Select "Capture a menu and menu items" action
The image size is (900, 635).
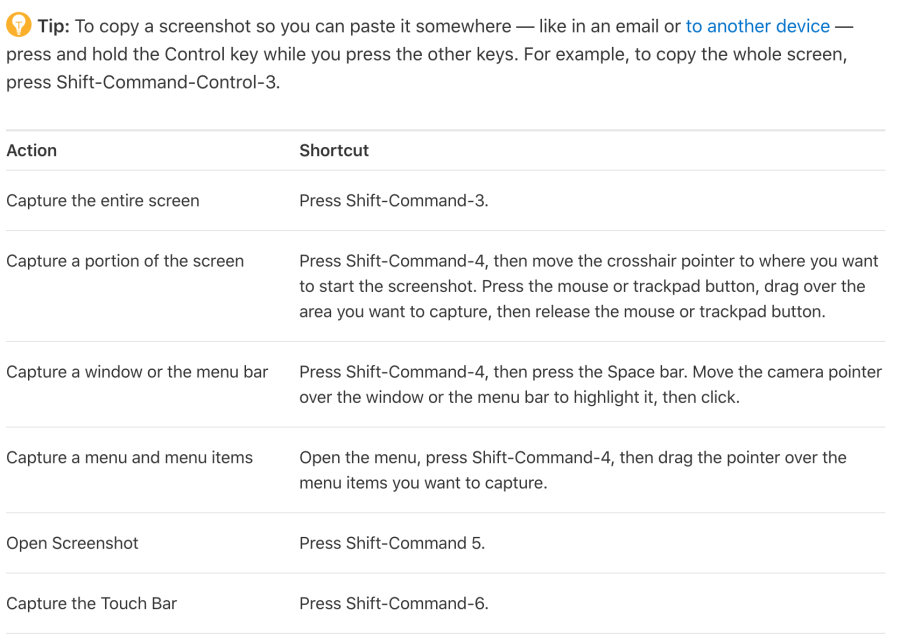[x=129, y=457]
